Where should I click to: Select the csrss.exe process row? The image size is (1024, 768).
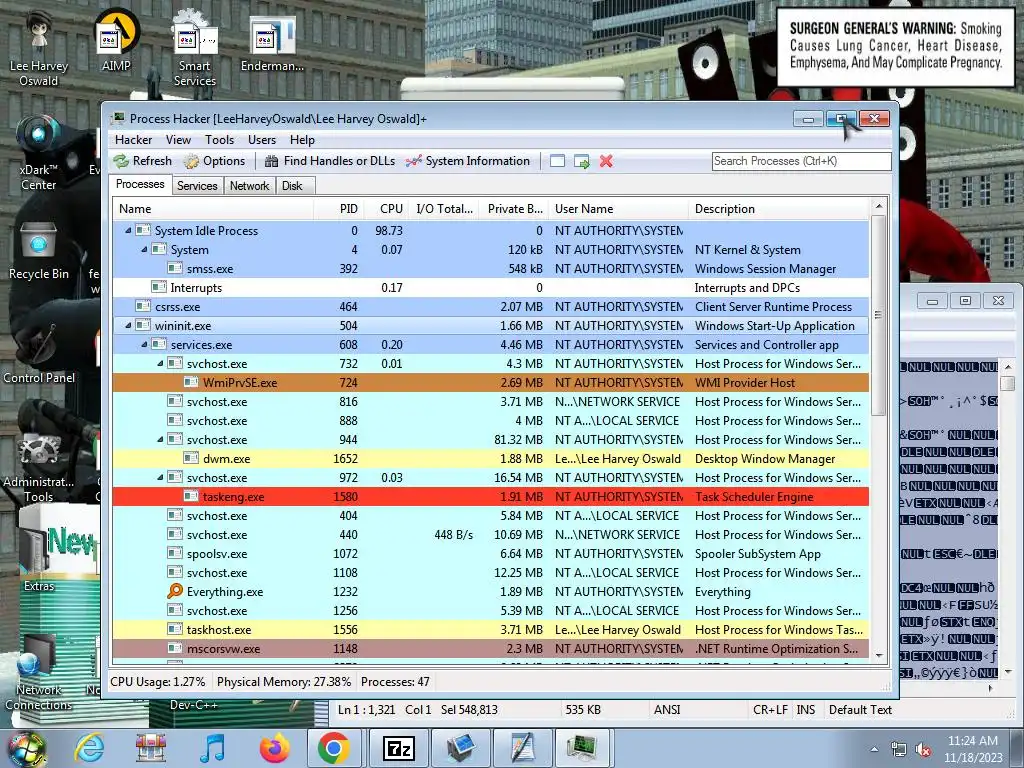pos(490,306)
